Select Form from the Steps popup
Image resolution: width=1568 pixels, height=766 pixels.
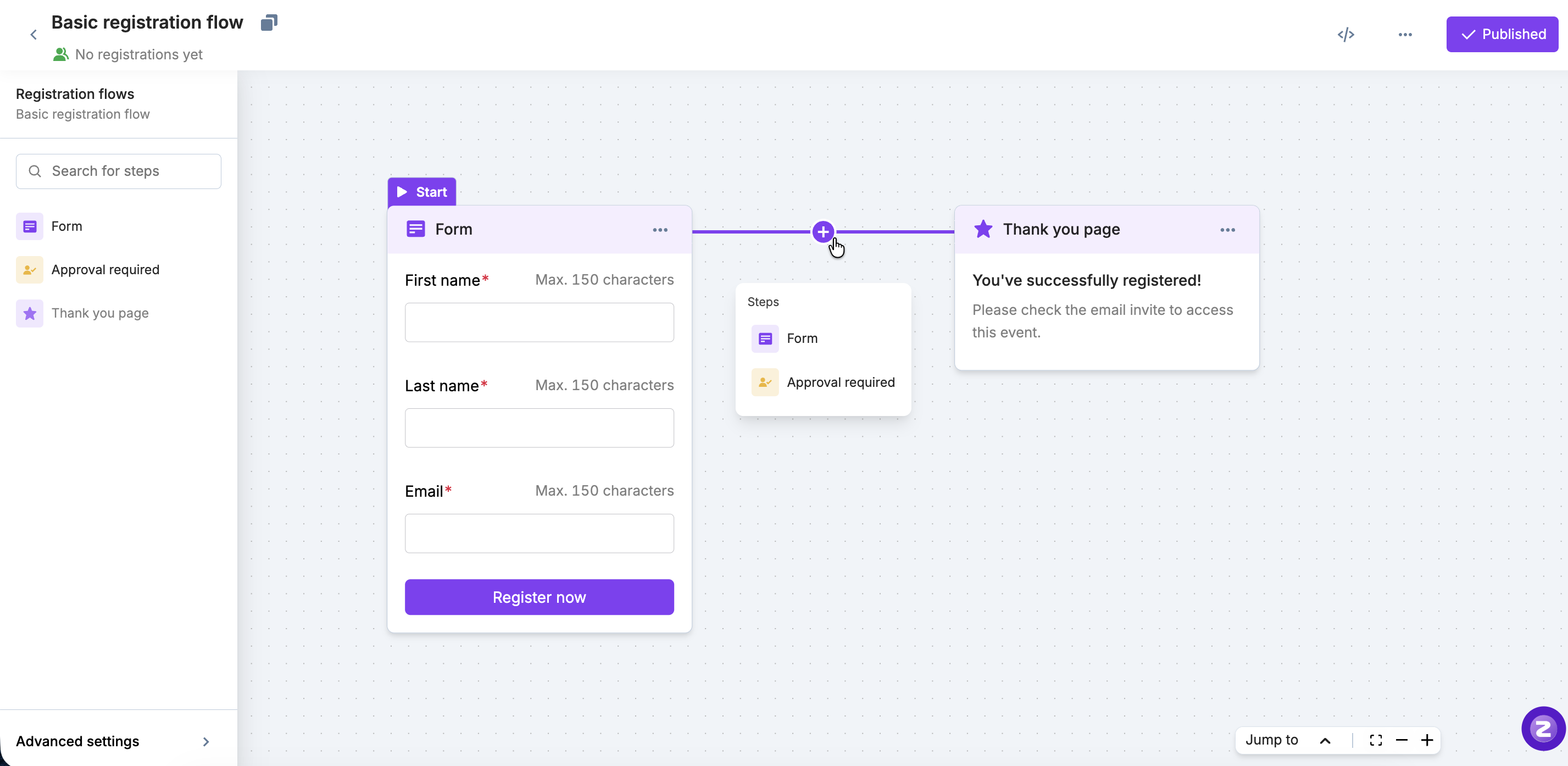pos(802,338)
